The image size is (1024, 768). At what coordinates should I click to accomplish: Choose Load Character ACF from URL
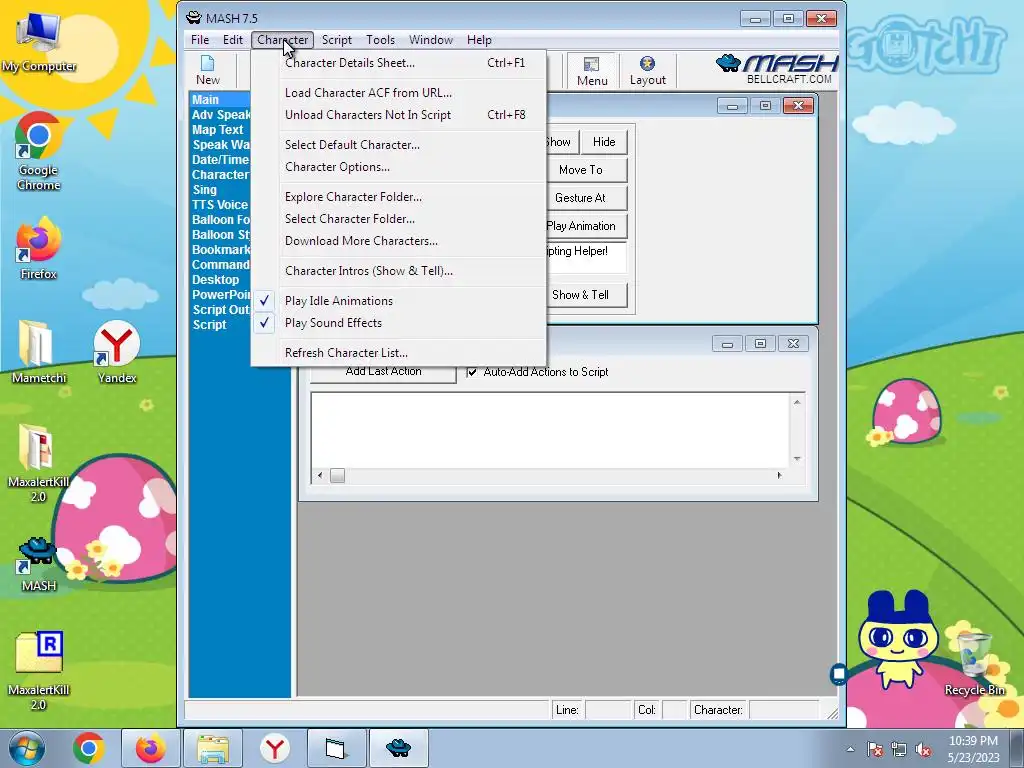(x=398, y=93)
